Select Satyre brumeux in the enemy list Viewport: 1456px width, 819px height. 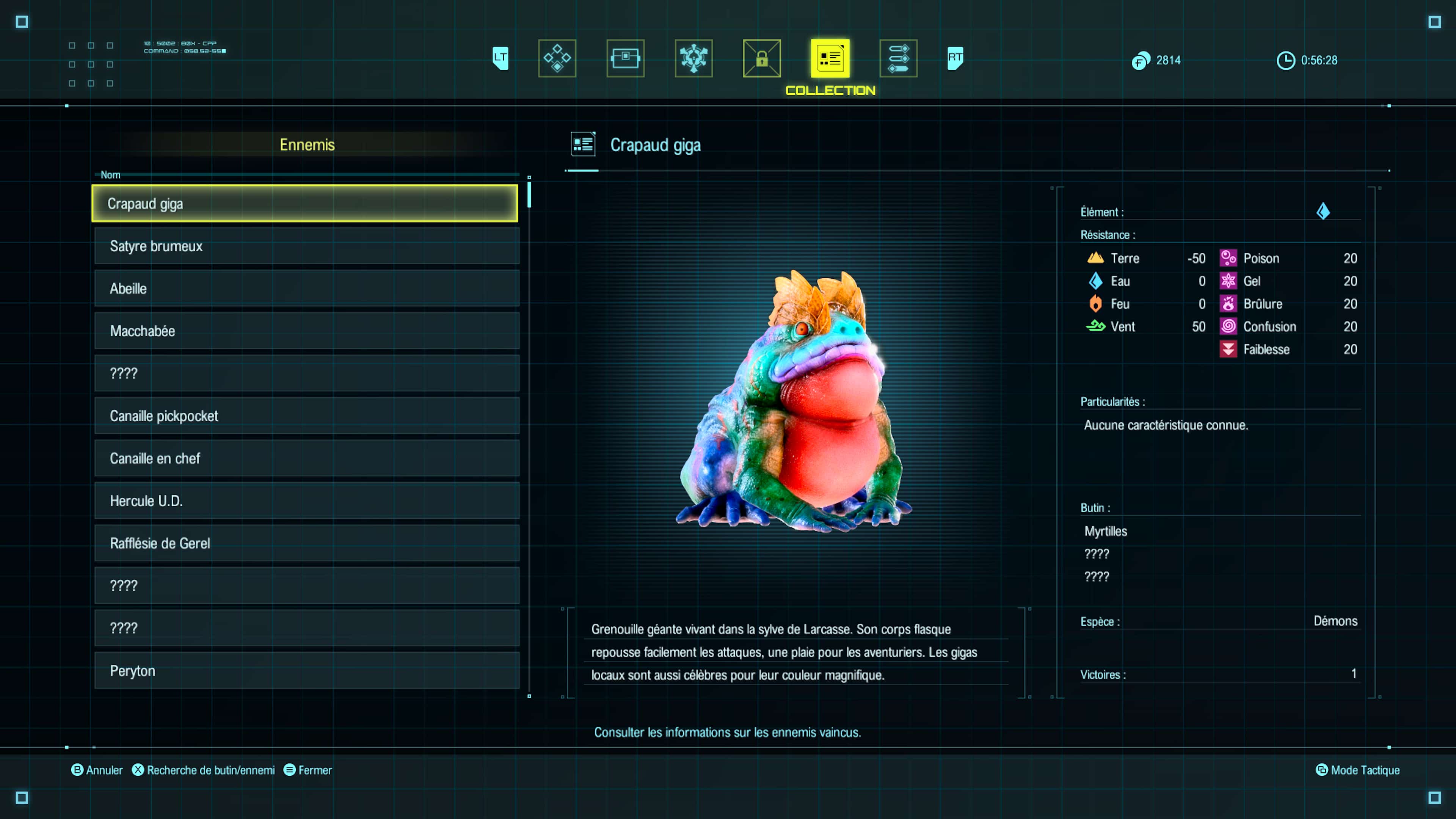(307, 246)
